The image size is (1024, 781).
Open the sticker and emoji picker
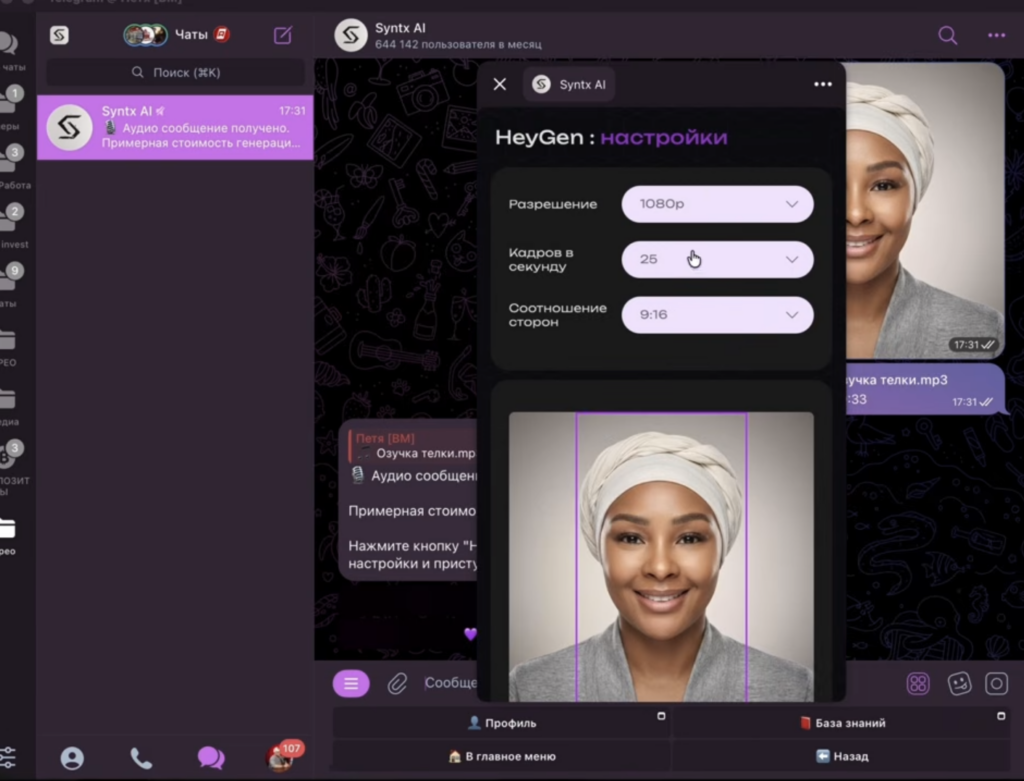click(959, 684)
